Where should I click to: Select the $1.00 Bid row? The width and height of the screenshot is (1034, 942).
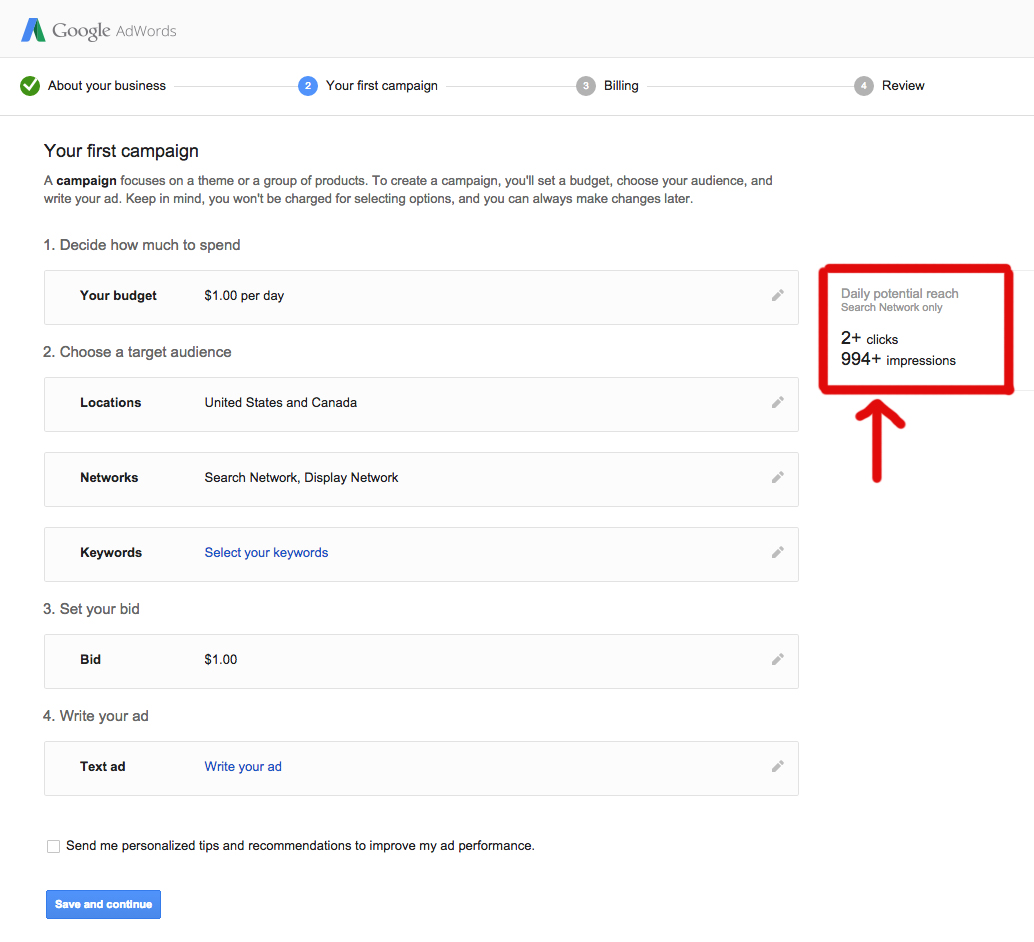(x=420, y=659)
